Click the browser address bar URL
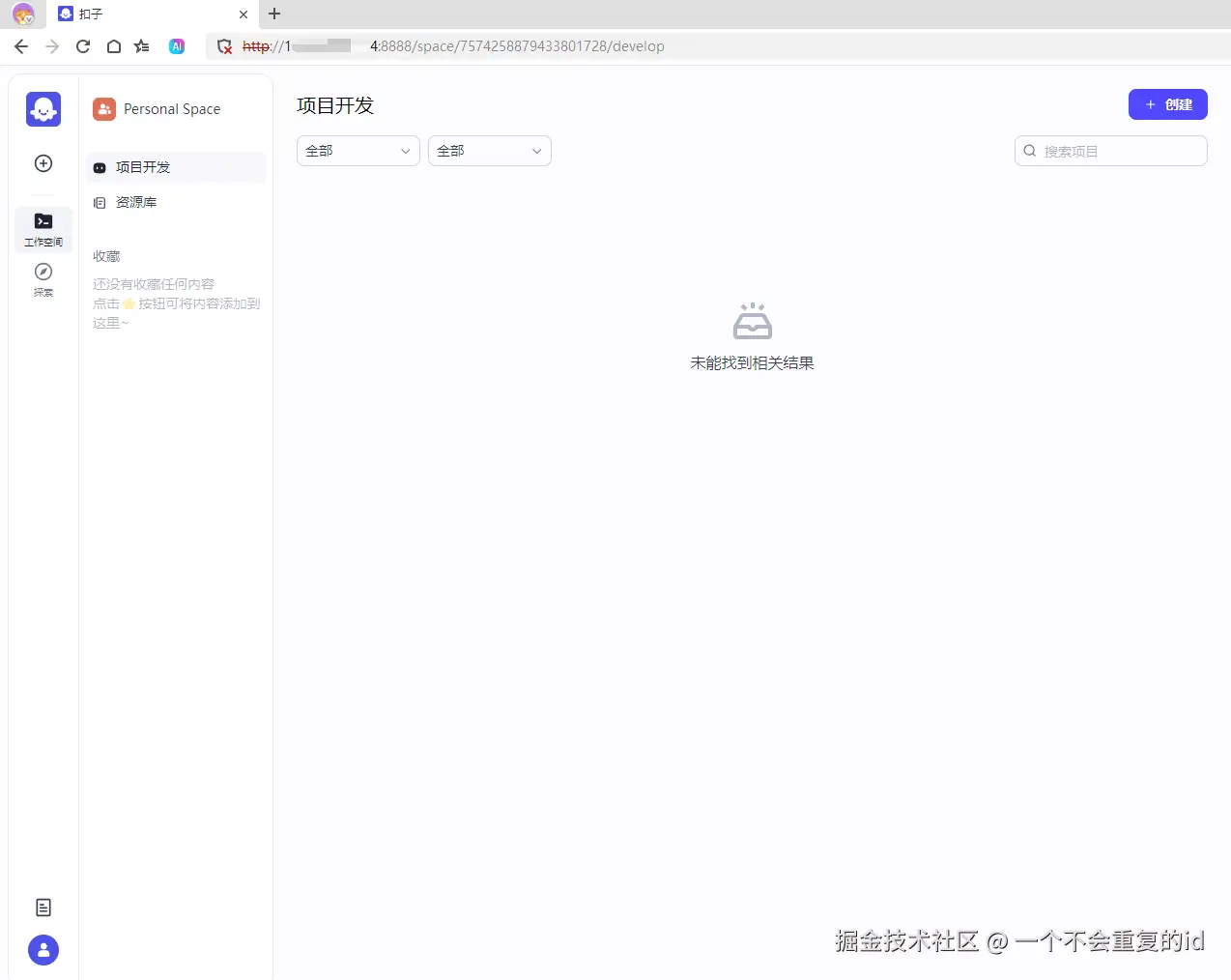This screenshot has width=1231, height=980. [x=453, y=46]
